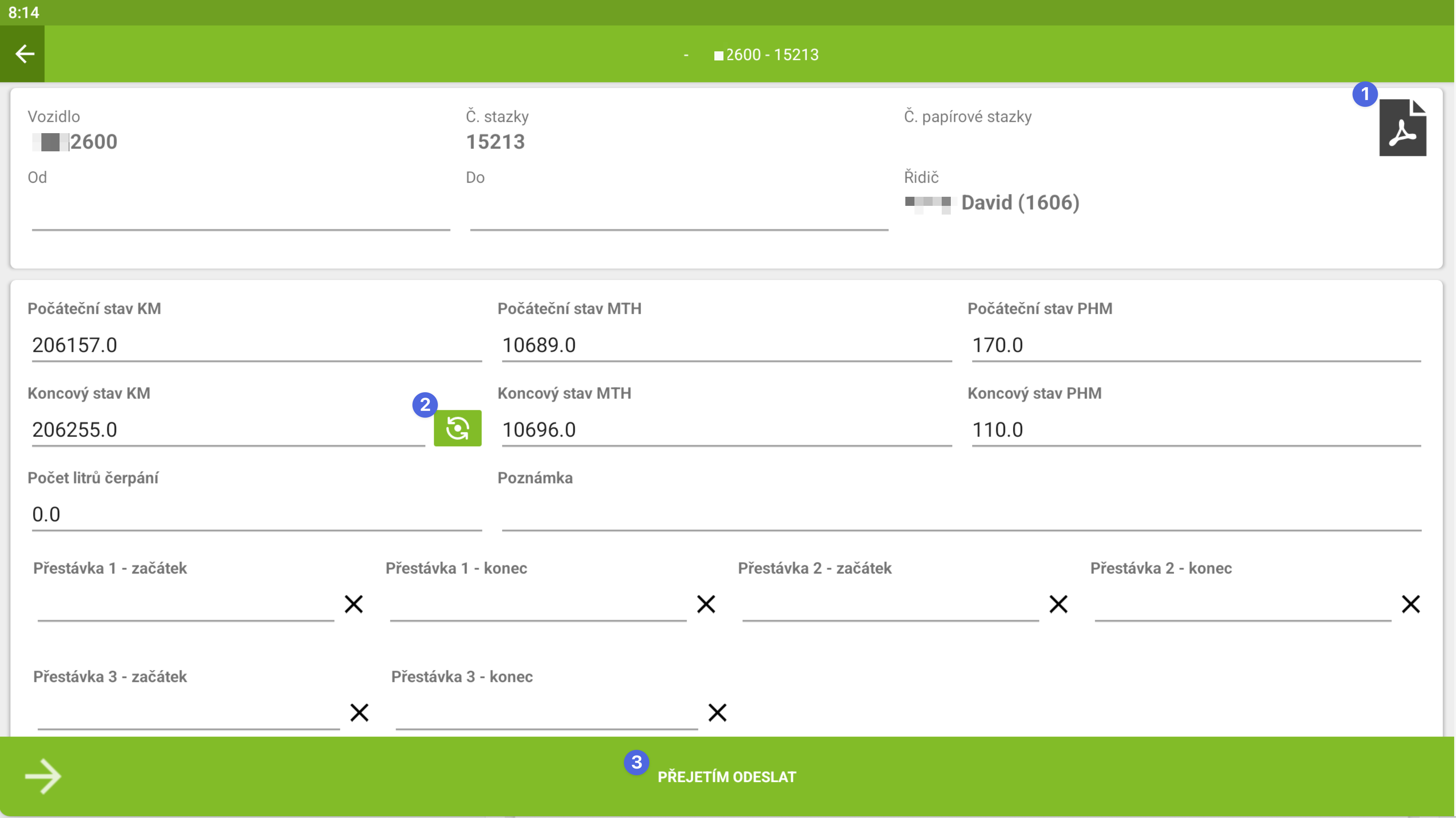Refresh the Koncový stav KM value
Screen dimensions: 1456x818
457,428
